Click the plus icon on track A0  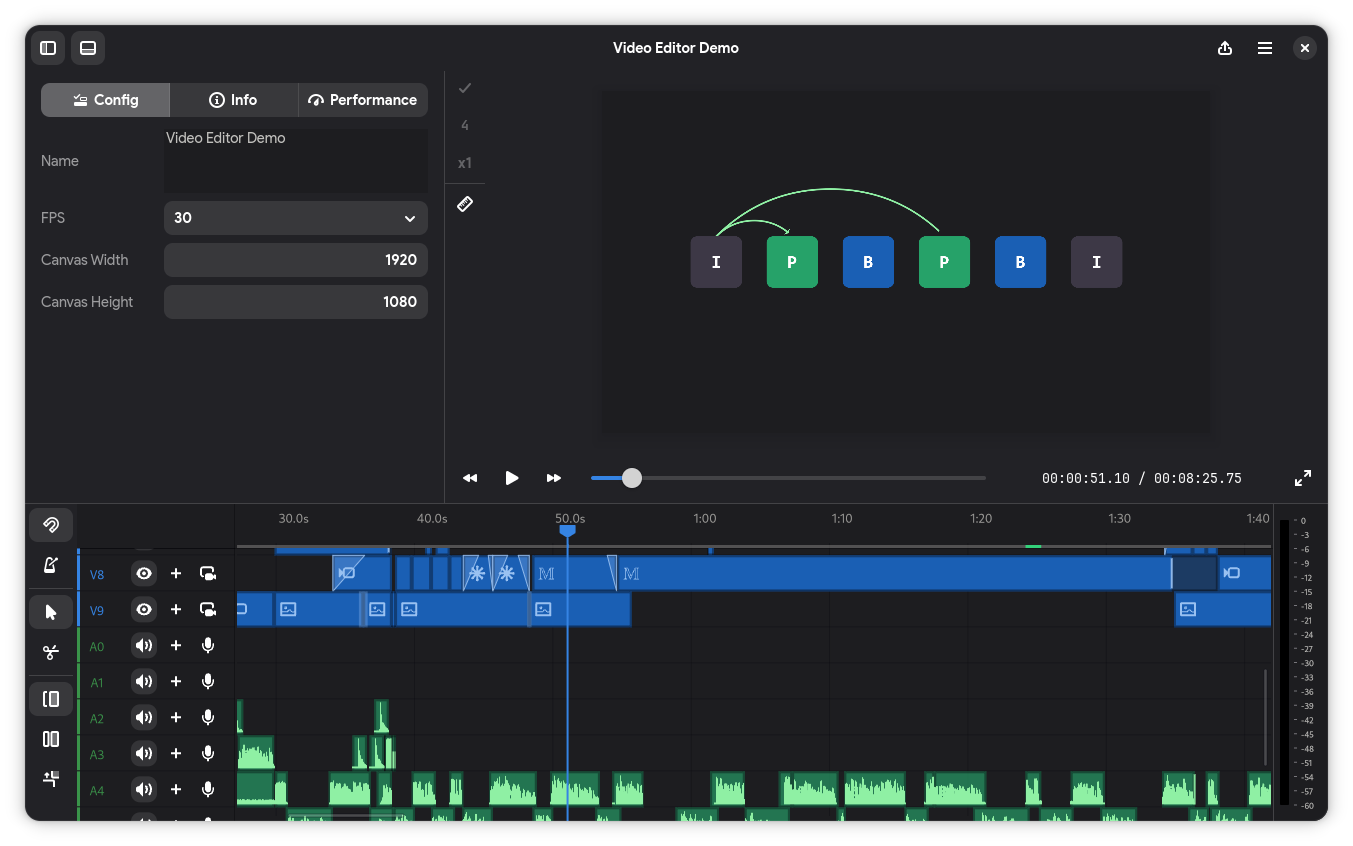coord(176,646)
